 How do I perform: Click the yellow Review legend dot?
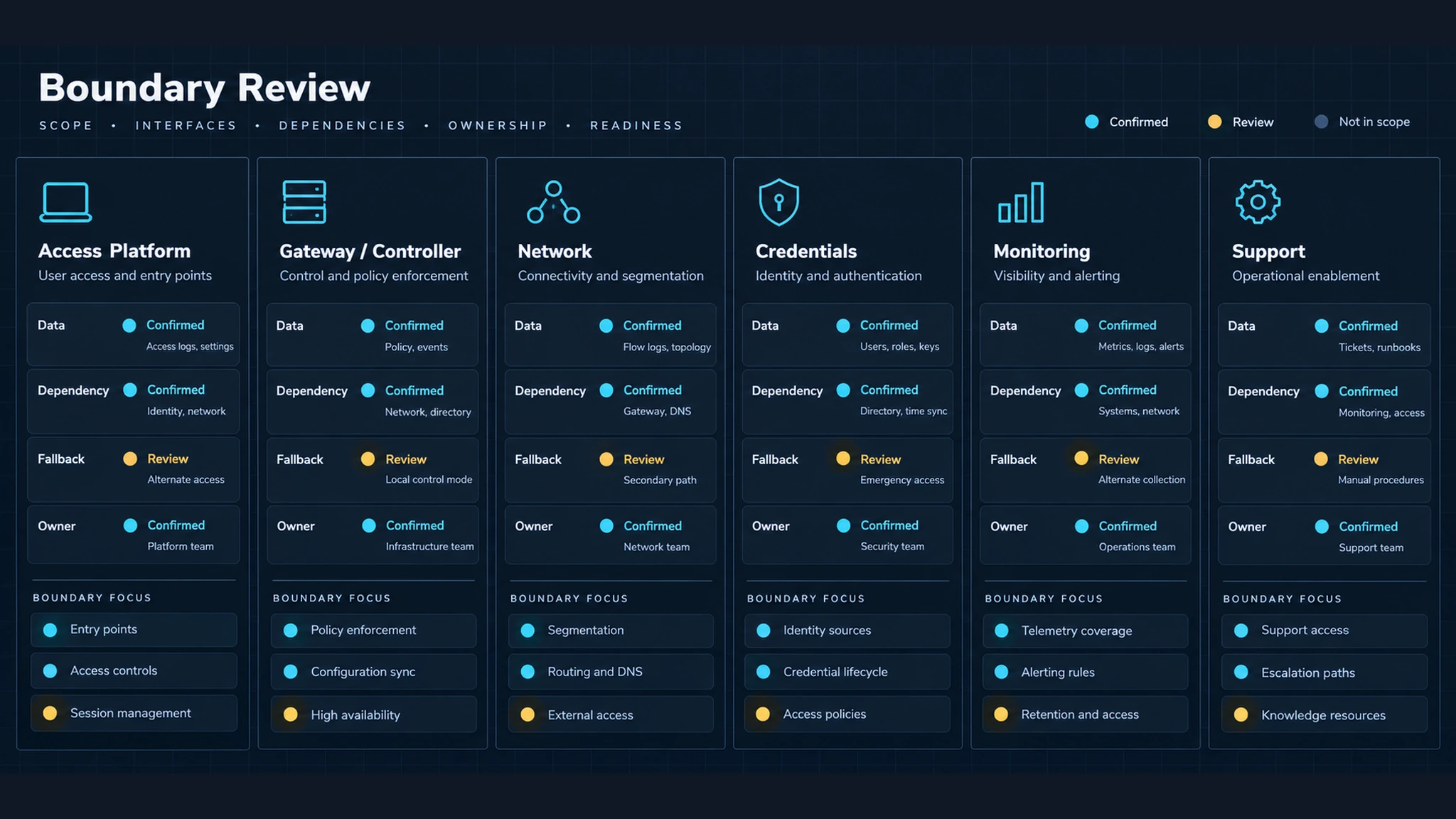[1215, 122]
